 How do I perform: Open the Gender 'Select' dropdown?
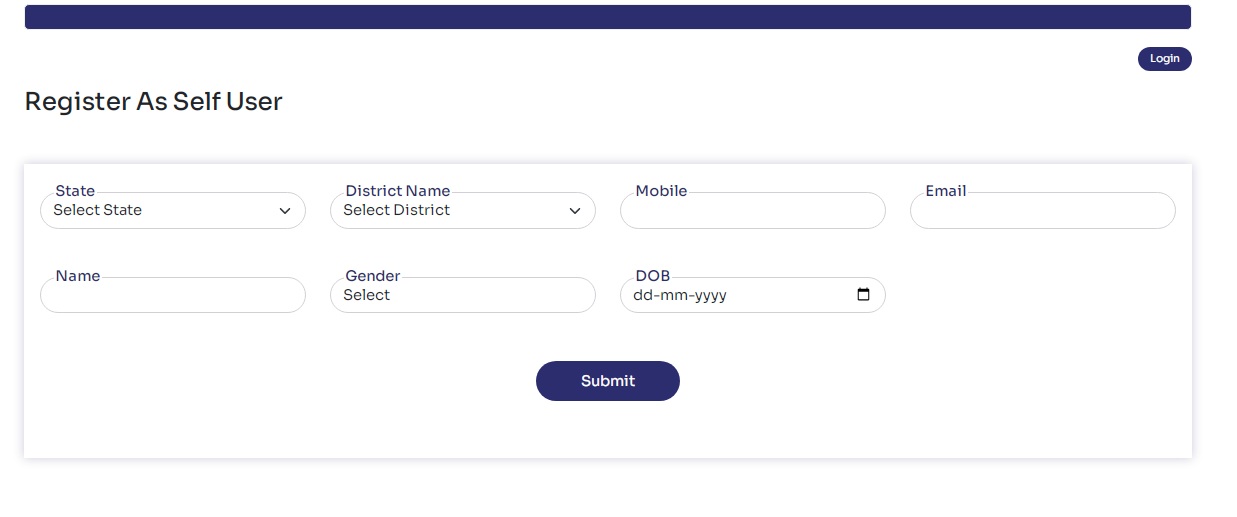coord(462,296)
